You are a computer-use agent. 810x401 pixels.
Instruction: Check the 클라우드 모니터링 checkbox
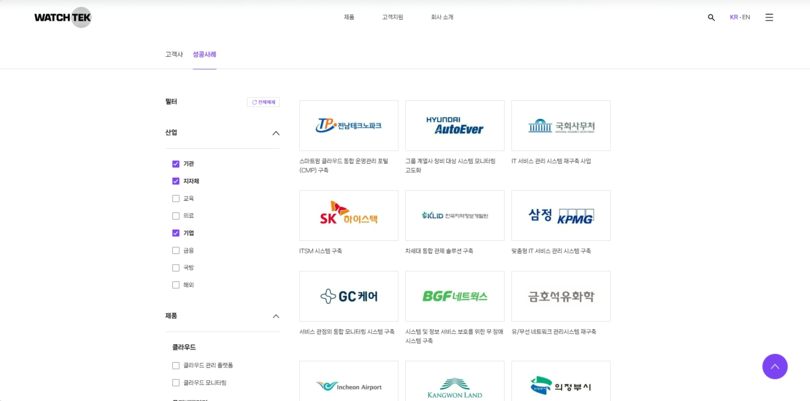(x=176, y=383)
